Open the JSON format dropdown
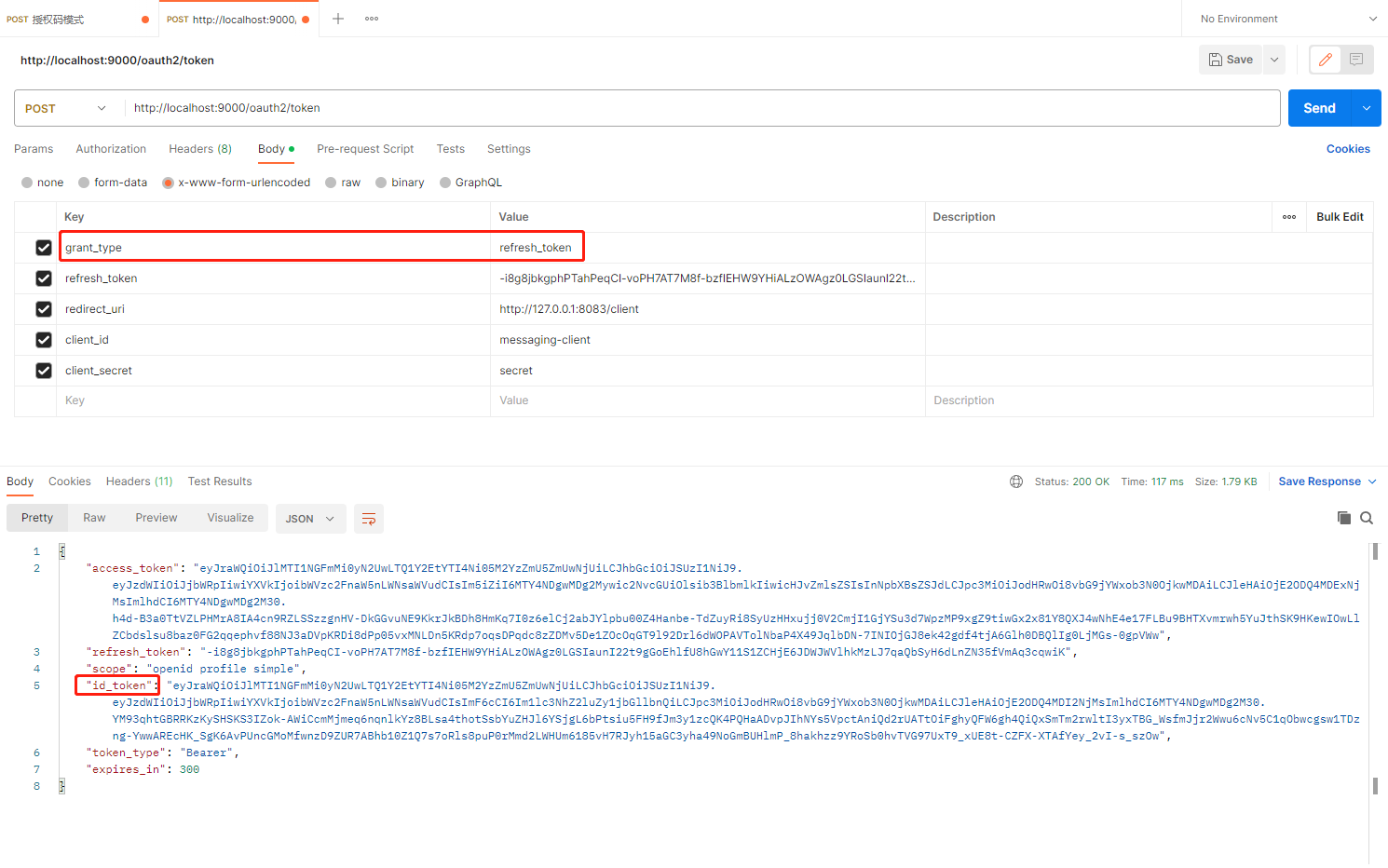The width and height of the screenshot is (1388, 868). point(310,519)
